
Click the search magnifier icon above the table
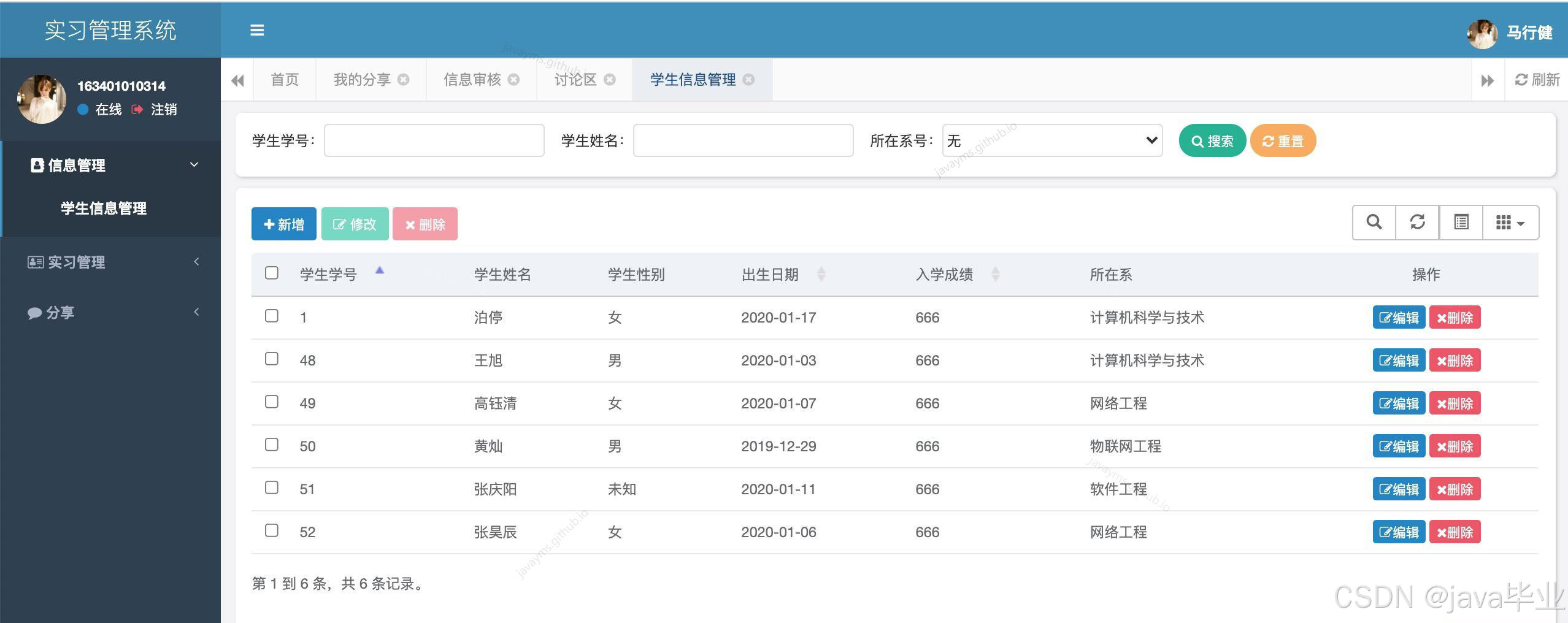(x=1374, y=223)
